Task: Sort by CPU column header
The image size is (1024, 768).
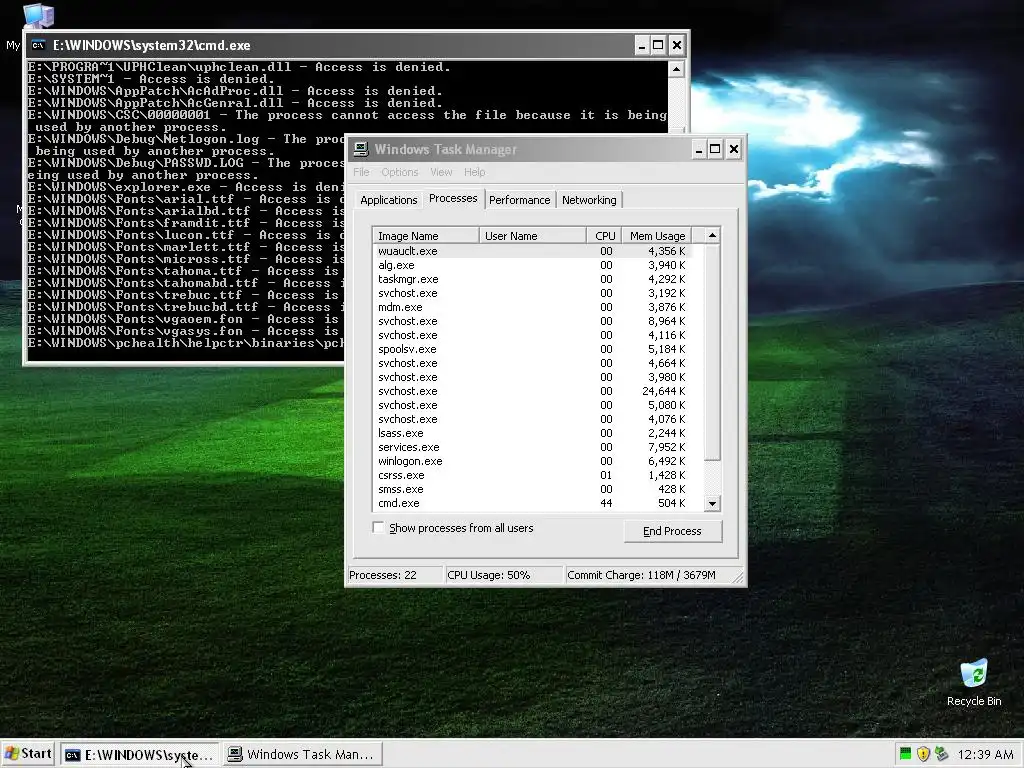Action: tap(603, 236)
